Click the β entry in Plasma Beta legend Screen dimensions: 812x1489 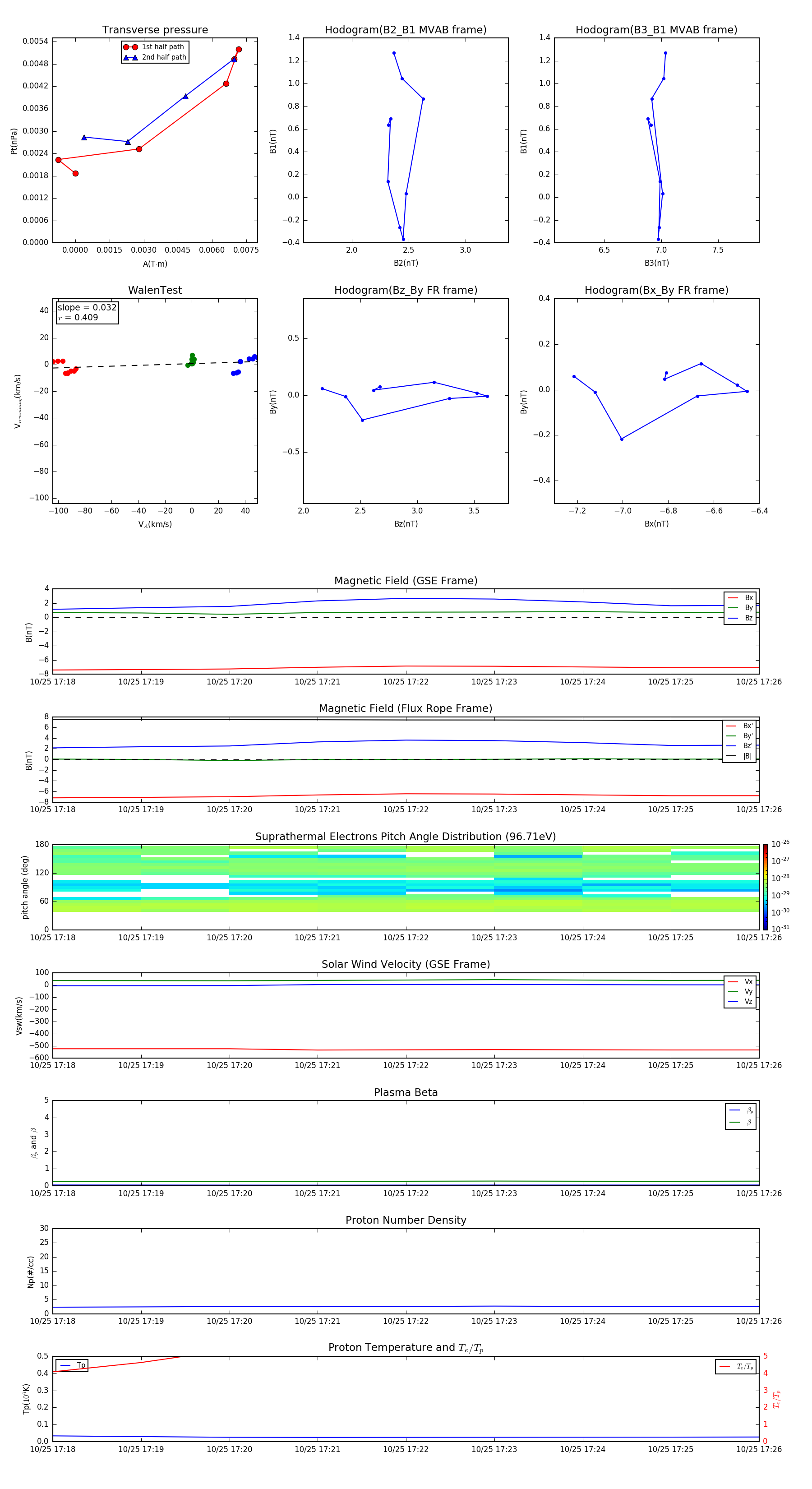pyautogui.click(x=741, y=1123)
